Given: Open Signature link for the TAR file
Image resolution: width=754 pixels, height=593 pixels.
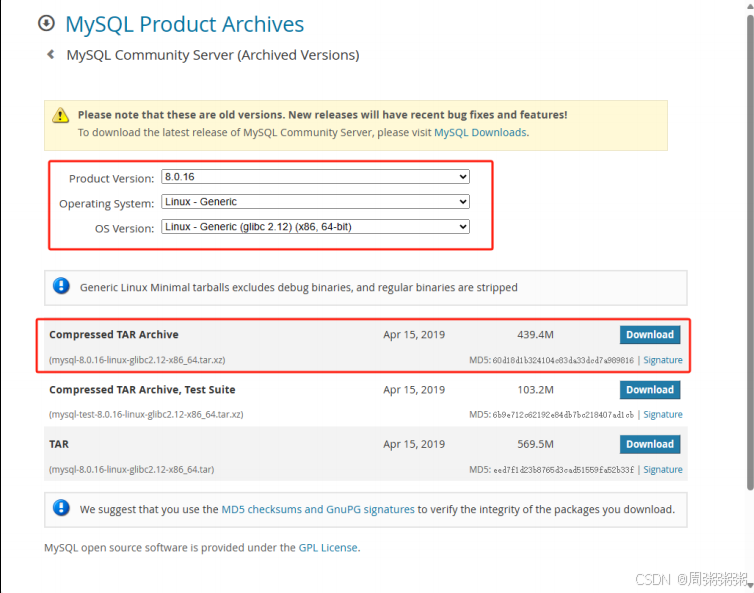Looking at the screenshot, I should tap(662, 469).
